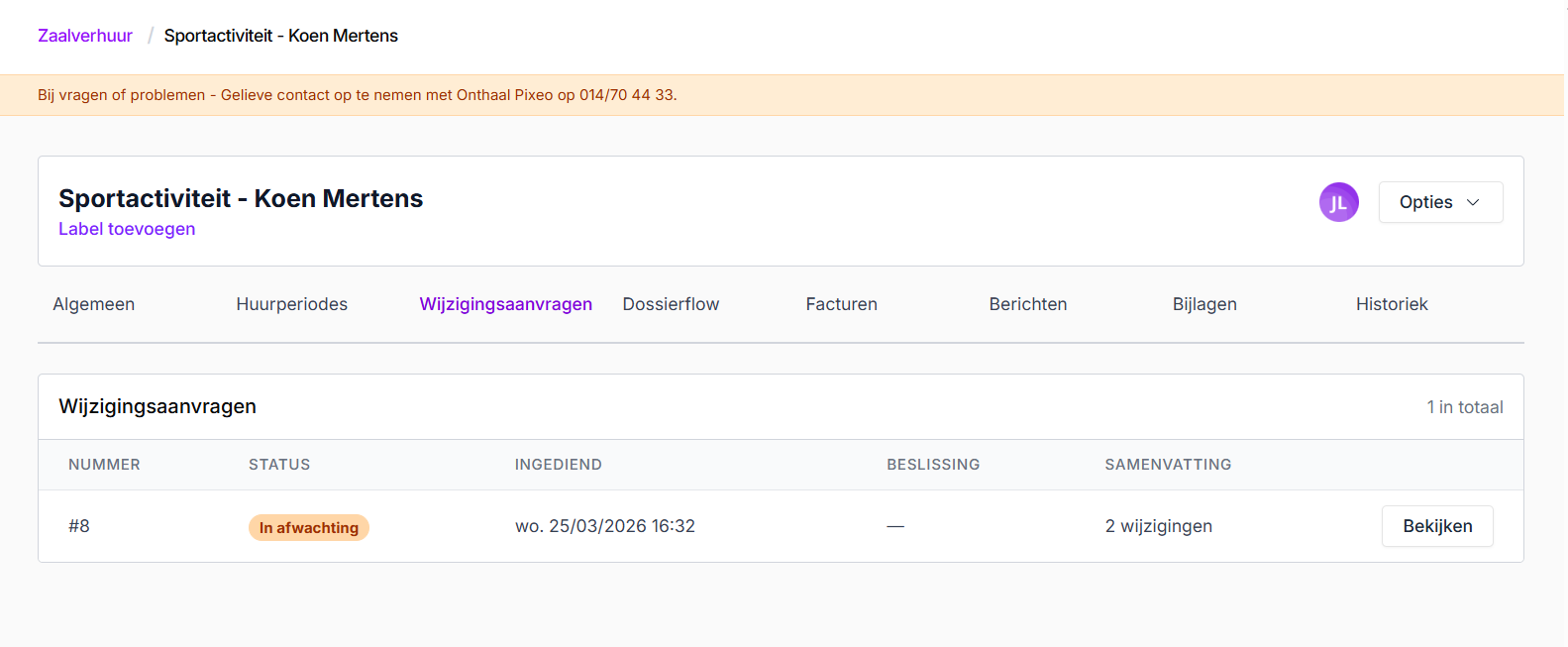Click the Samenvatting column header
Viewport: 1568px width, 647px height.
click(x=1168, y=465)
